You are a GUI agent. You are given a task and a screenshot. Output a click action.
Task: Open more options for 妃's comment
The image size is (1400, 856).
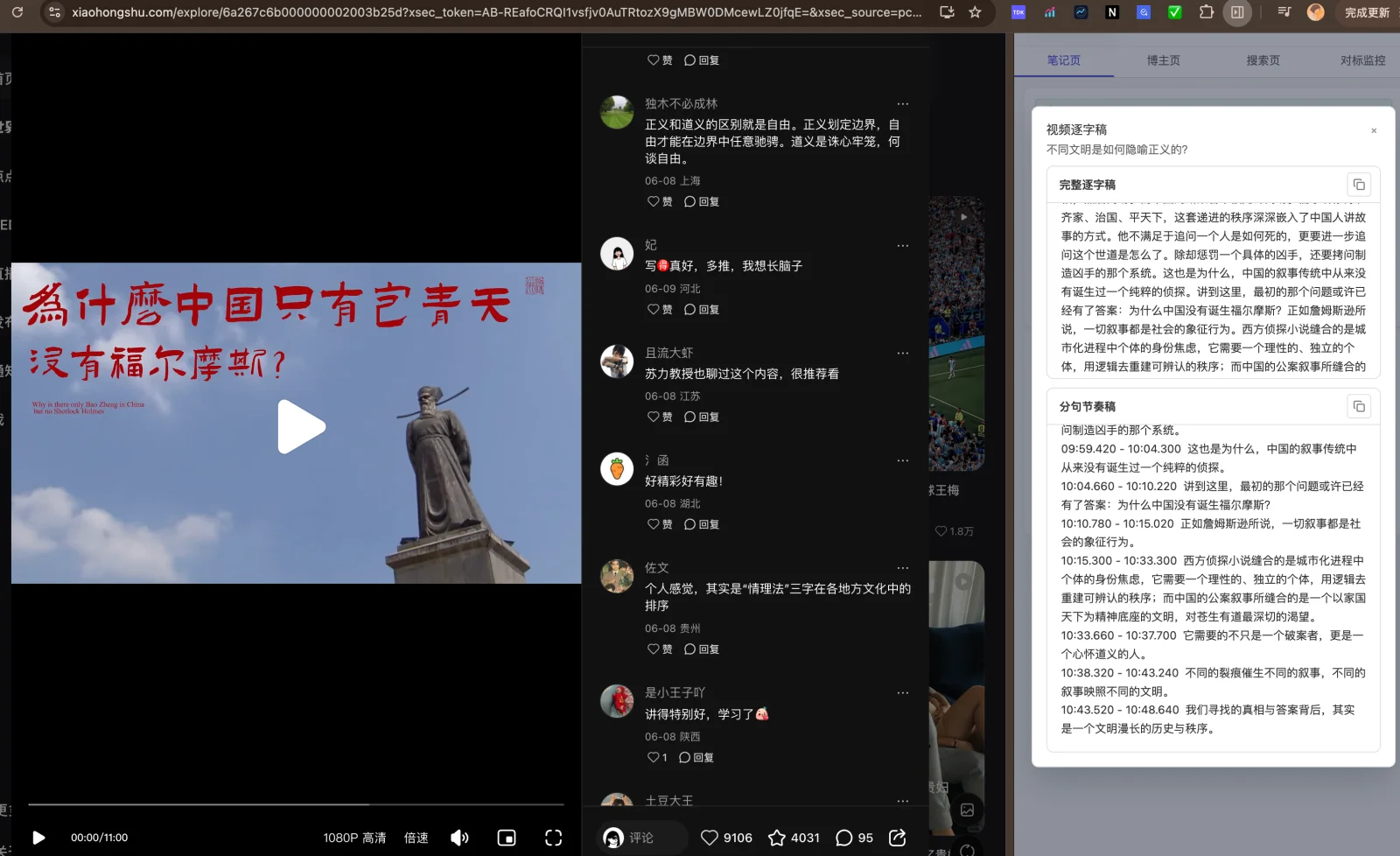(903, 246)
